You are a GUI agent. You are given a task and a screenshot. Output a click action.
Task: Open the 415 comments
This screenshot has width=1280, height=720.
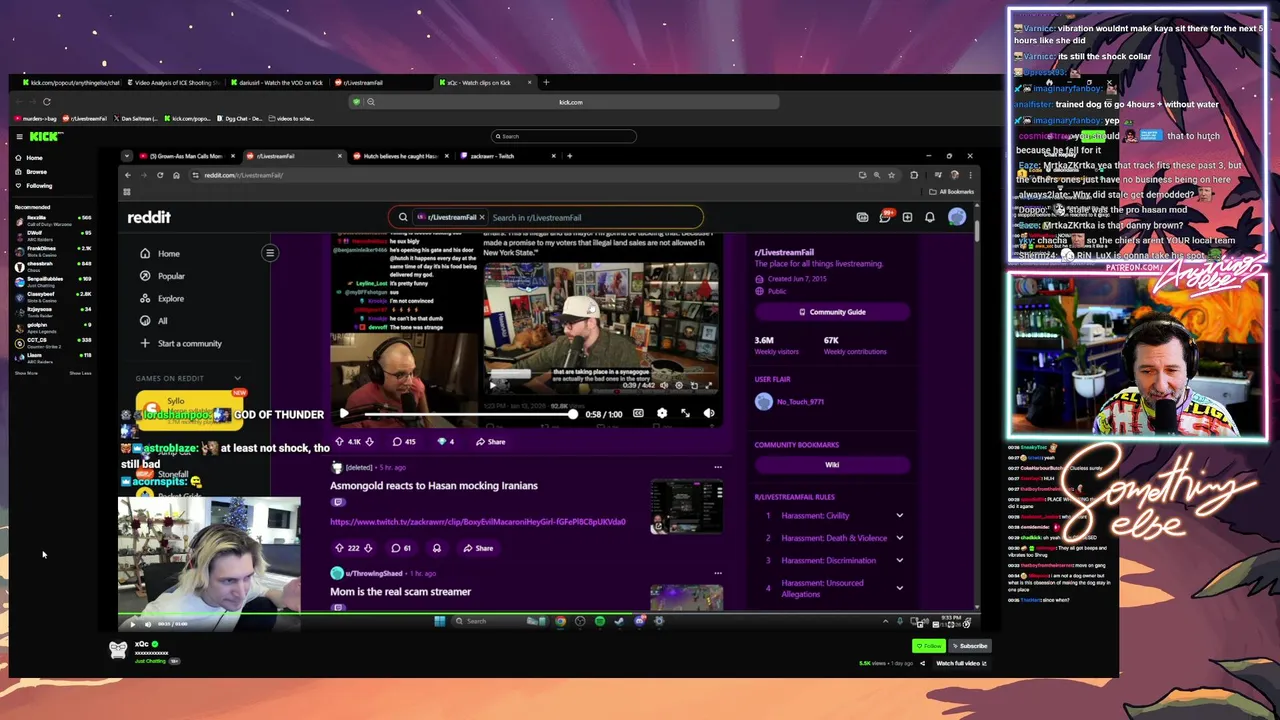[403, 441]
